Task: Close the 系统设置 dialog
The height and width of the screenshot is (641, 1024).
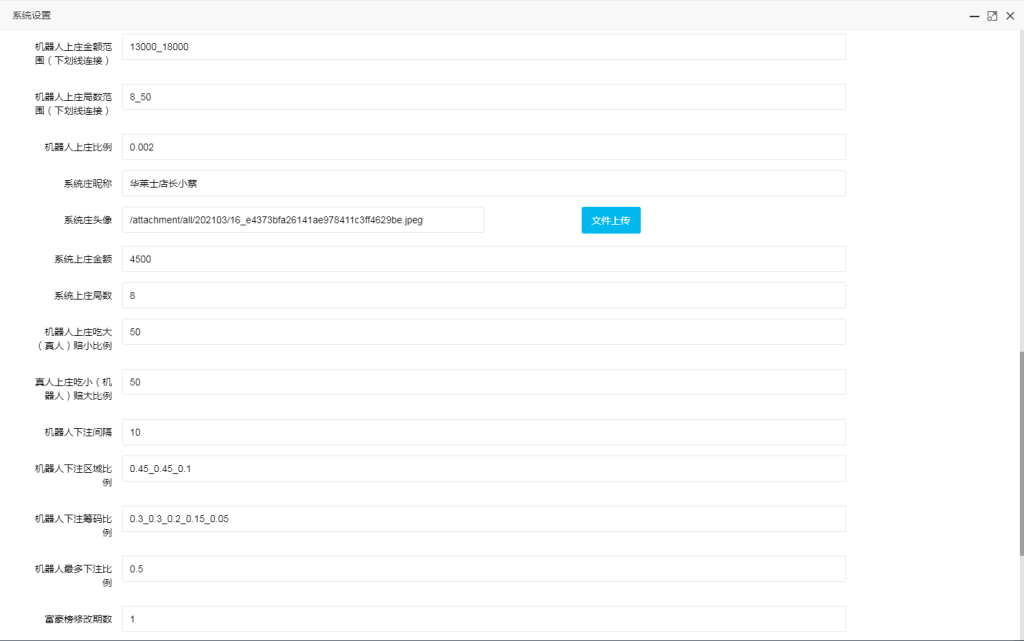Action: (1010, 16)
